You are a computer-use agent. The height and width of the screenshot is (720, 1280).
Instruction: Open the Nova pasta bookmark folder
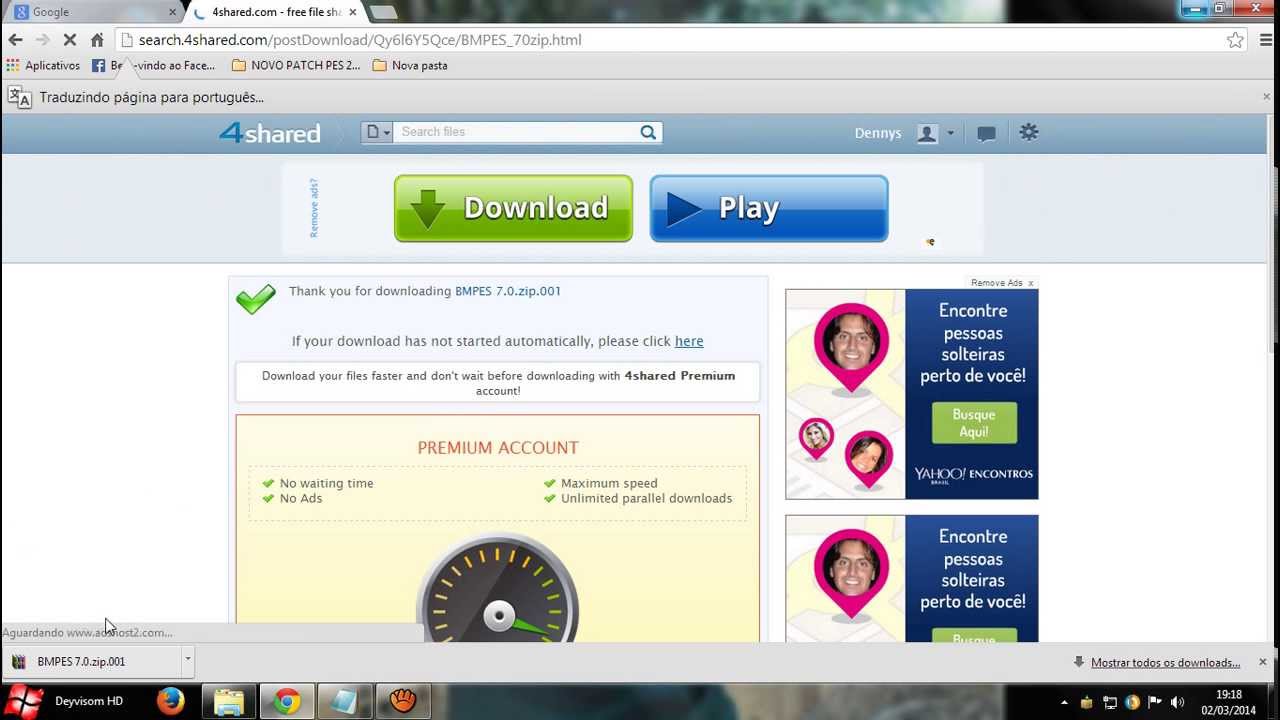[x=410, y=65]
